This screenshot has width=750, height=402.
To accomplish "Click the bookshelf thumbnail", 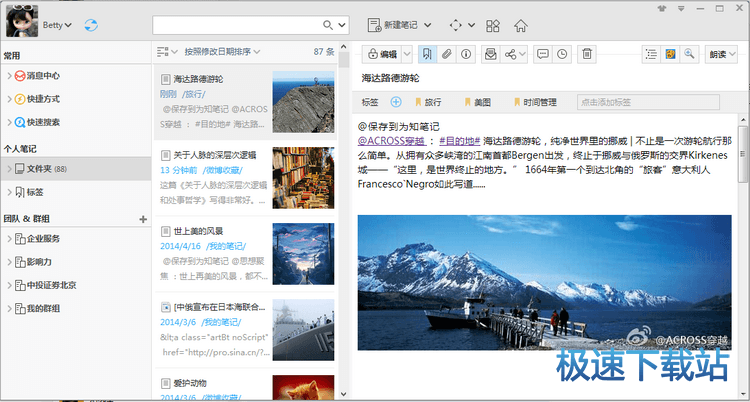I will (x=303, y=178).
